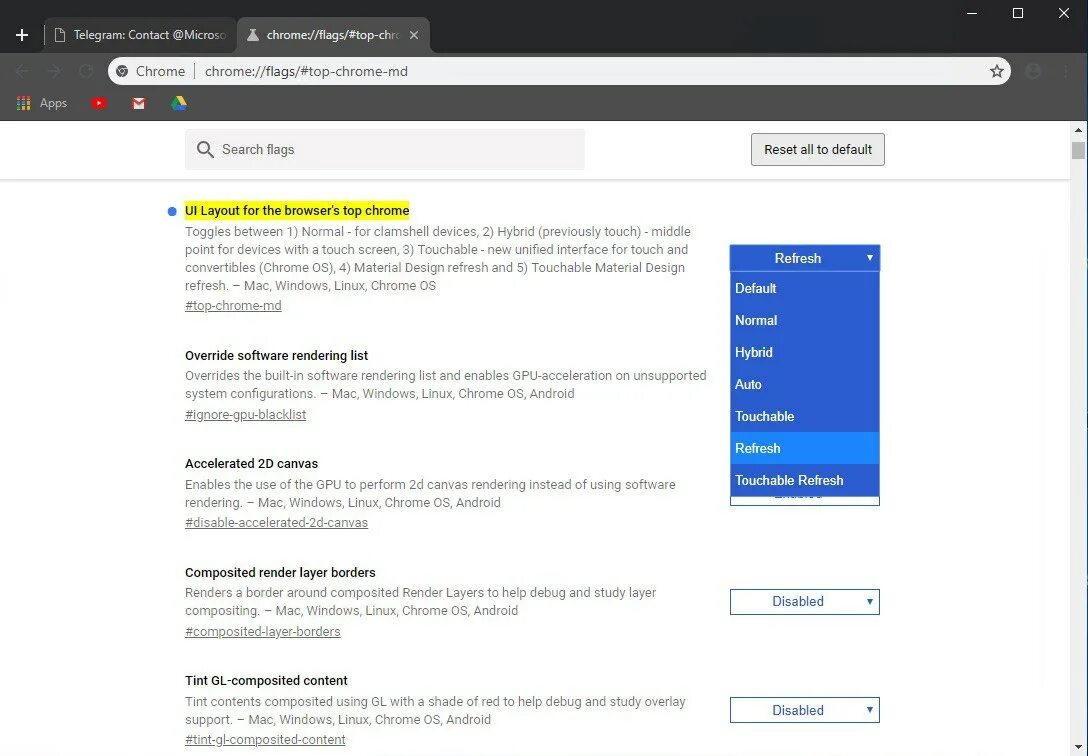Open the YouTube bookmark
1088x756 pixels.
click(x=99, y=103)
